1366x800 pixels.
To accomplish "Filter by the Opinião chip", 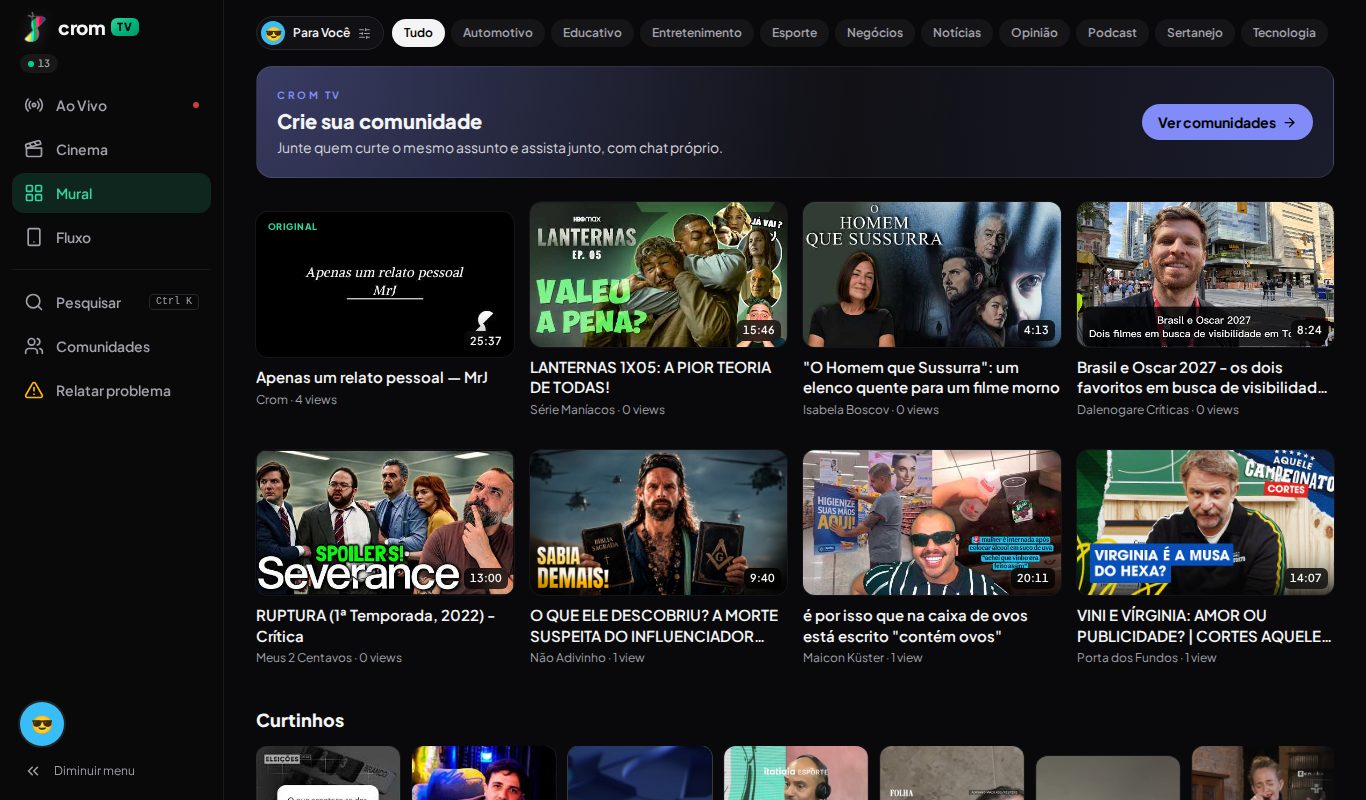I will 1034,33.
